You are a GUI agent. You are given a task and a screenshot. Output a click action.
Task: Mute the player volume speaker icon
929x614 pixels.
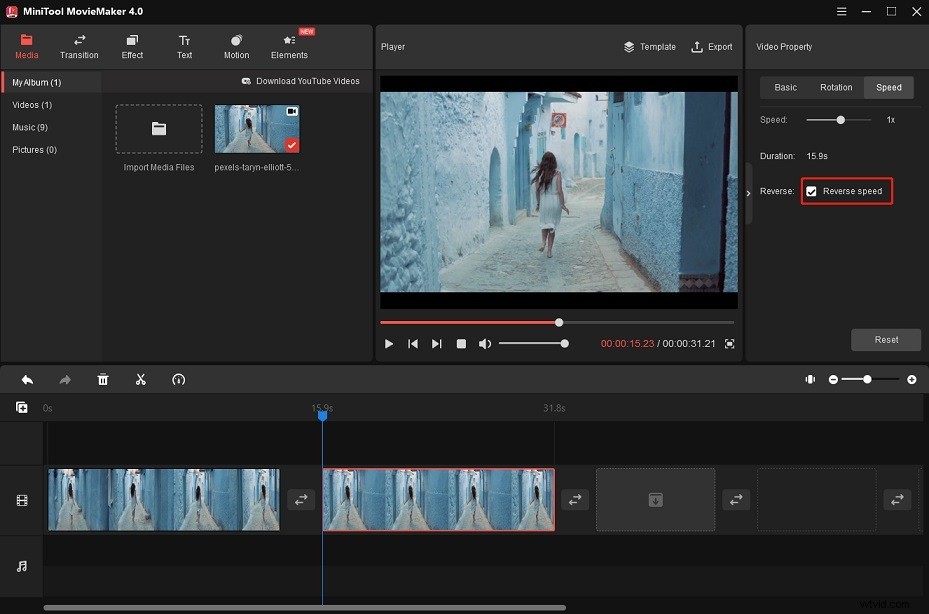(485, 344)
